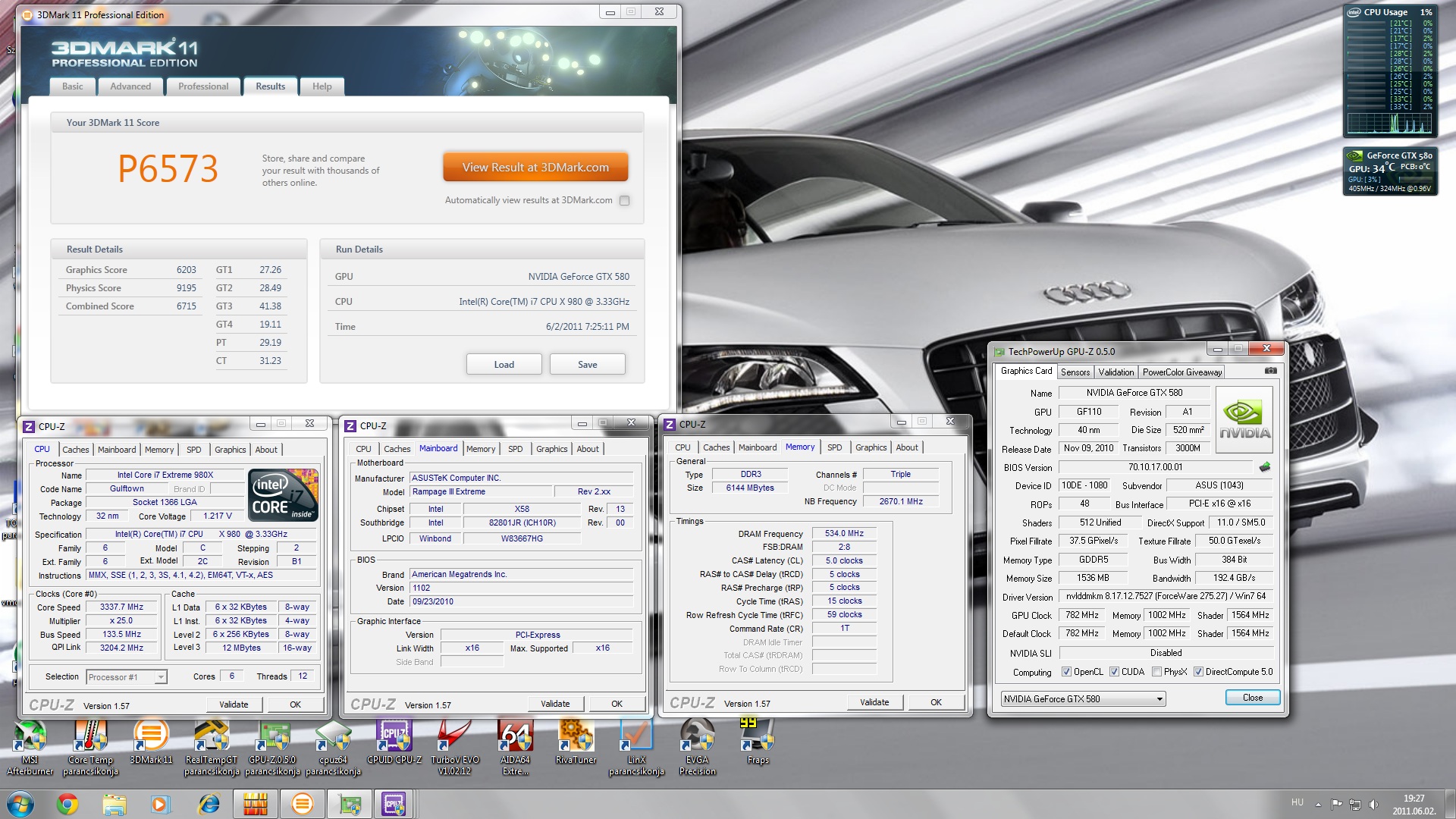Open the Sensors tab in GPU-Z
1456x819 pixels.
[1075, 372]
